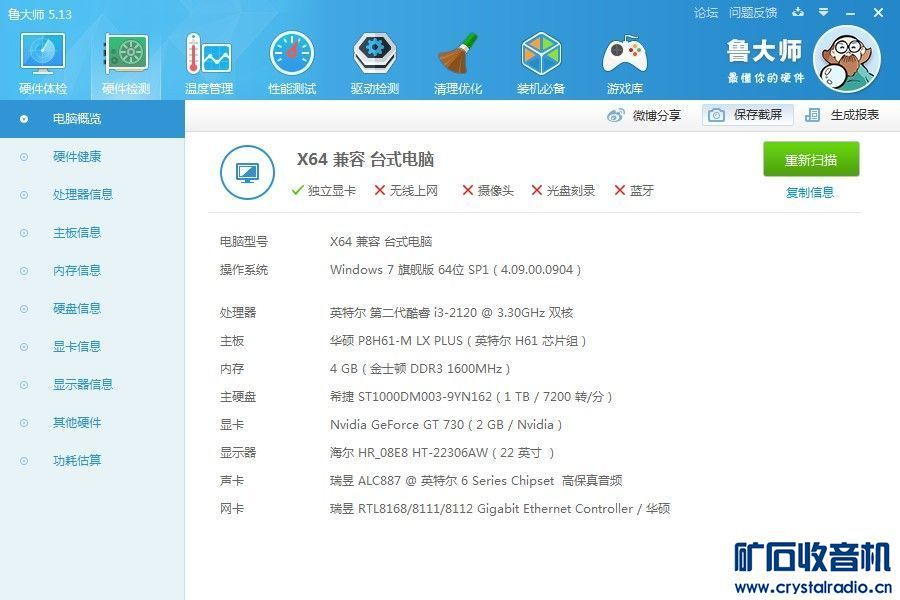900x600 pixels.
Task: Click the 华硕 P8H61-M LX PLUS value
Action: click(458, 341)
